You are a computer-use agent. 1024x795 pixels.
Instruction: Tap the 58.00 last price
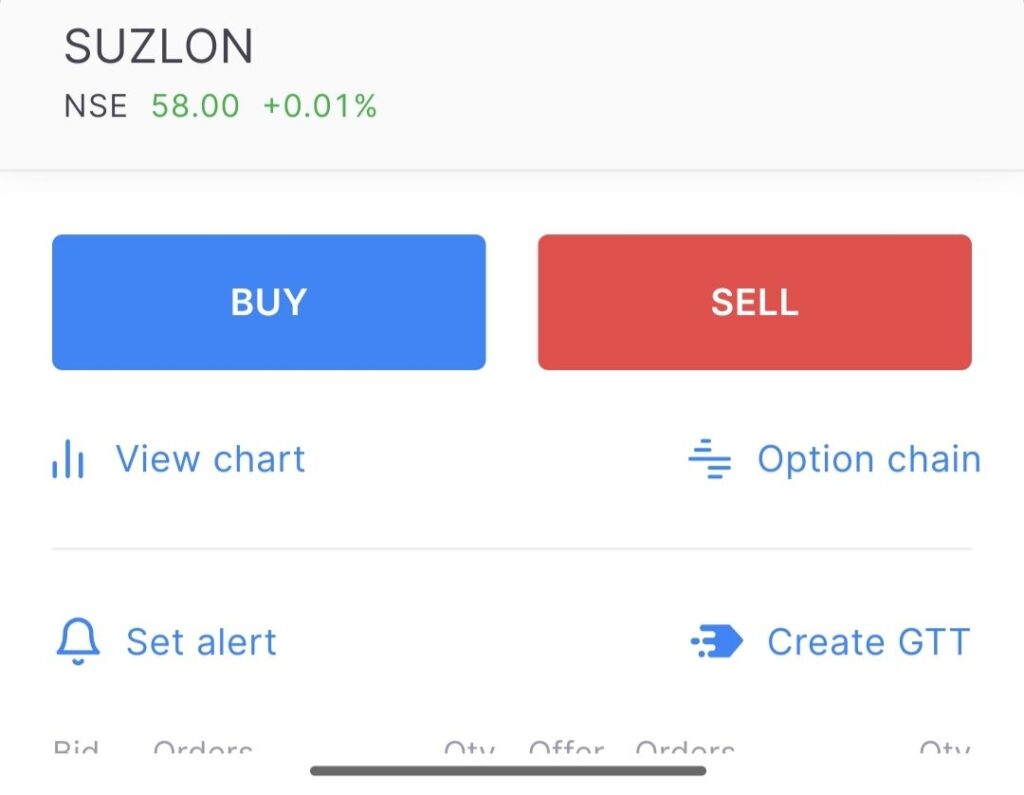tap(196, 106)
